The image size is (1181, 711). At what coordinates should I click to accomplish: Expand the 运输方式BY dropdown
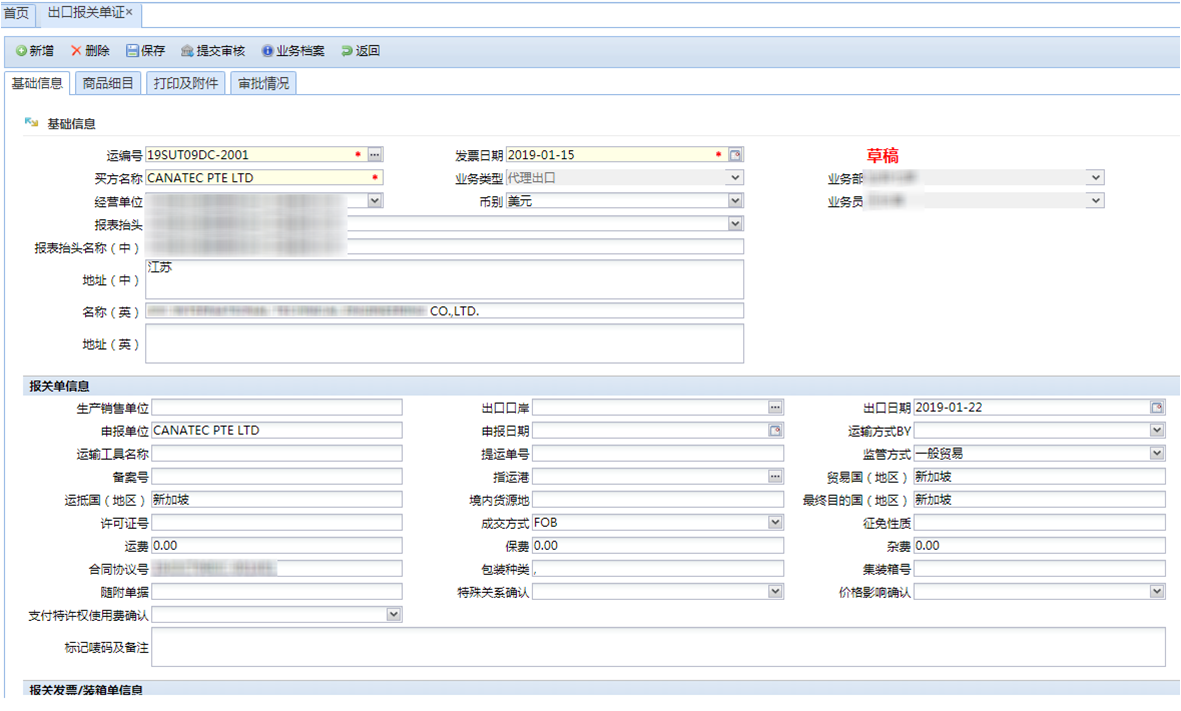pyautogui.click(x=1157, y=431)
